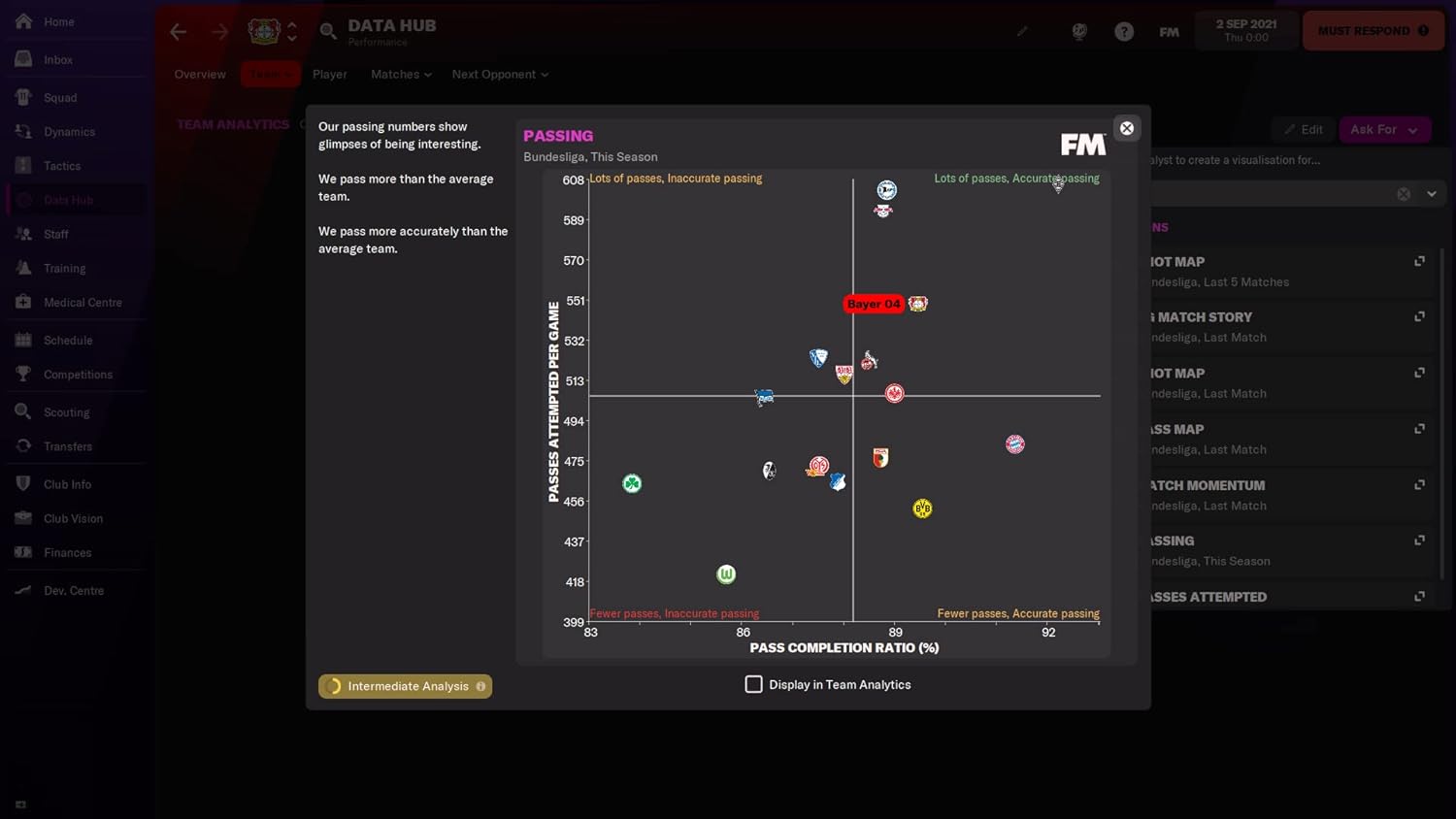Click the Borussia Dortmund badge on the chart

coord(922,508)
